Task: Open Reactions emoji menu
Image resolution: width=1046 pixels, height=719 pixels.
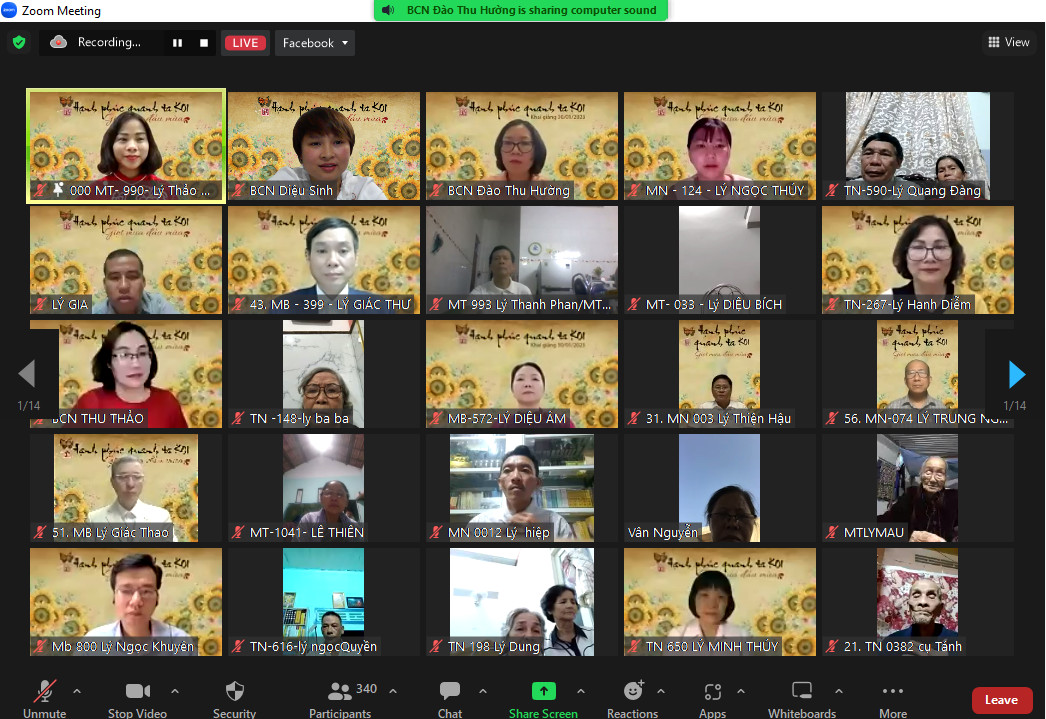Action: pos(633,692)
